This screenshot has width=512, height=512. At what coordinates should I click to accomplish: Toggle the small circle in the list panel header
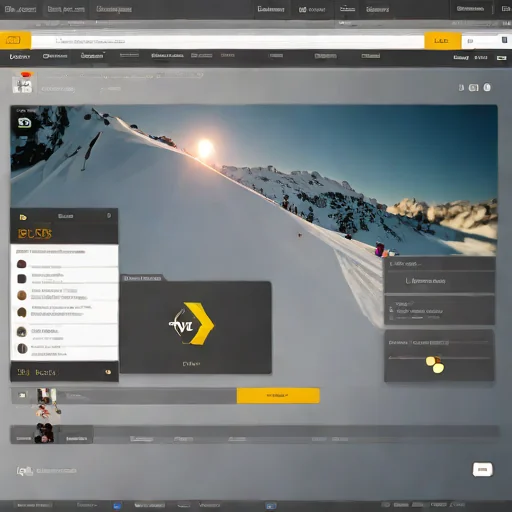[109, 216]
